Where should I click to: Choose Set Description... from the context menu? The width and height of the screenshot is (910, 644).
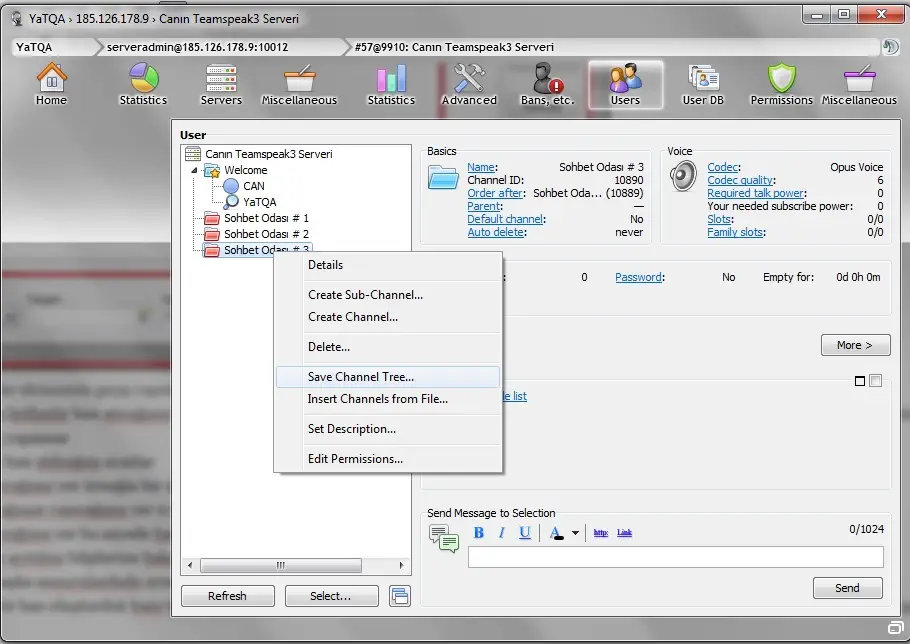388,429
